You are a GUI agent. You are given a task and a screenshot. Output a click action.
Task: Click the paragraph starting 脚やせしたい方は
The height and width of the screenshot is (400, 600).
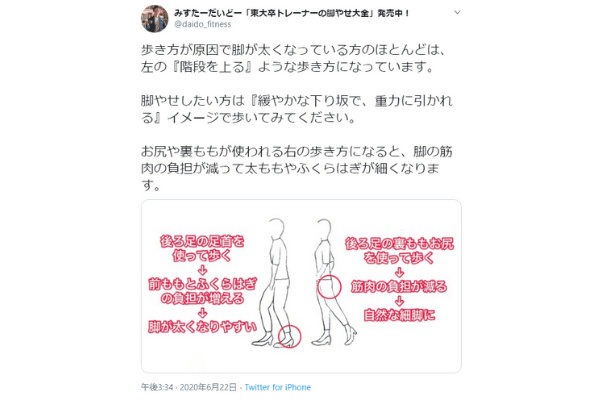point(297,109)
